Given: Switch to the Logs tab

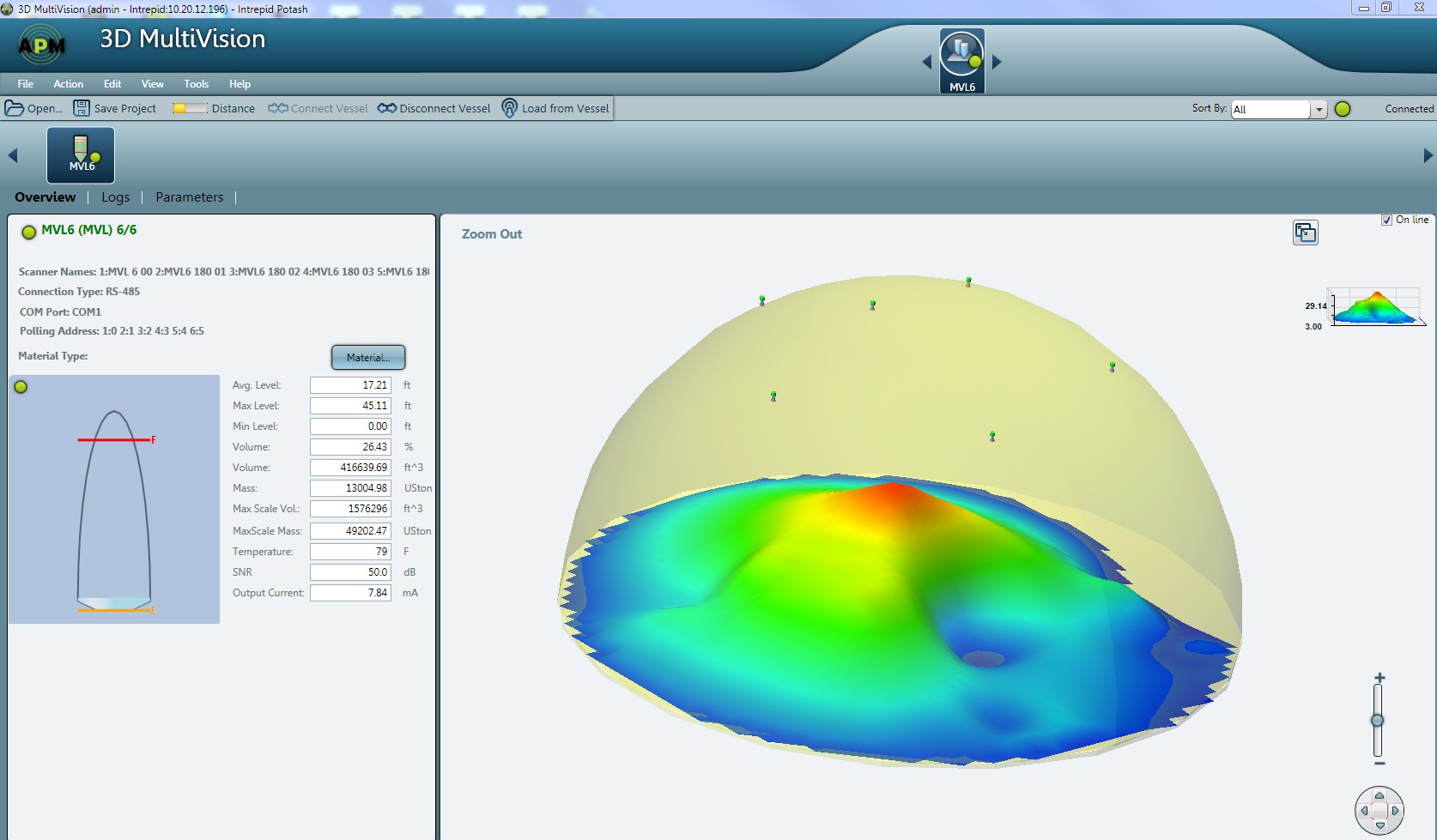Looking at the screenshot, I should 116,197.
